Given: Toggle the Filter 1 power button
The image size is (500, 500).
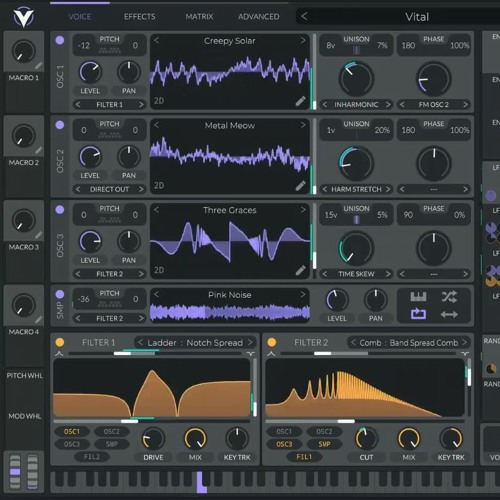Looking at the screenshot, I should [x=60, y=342].
